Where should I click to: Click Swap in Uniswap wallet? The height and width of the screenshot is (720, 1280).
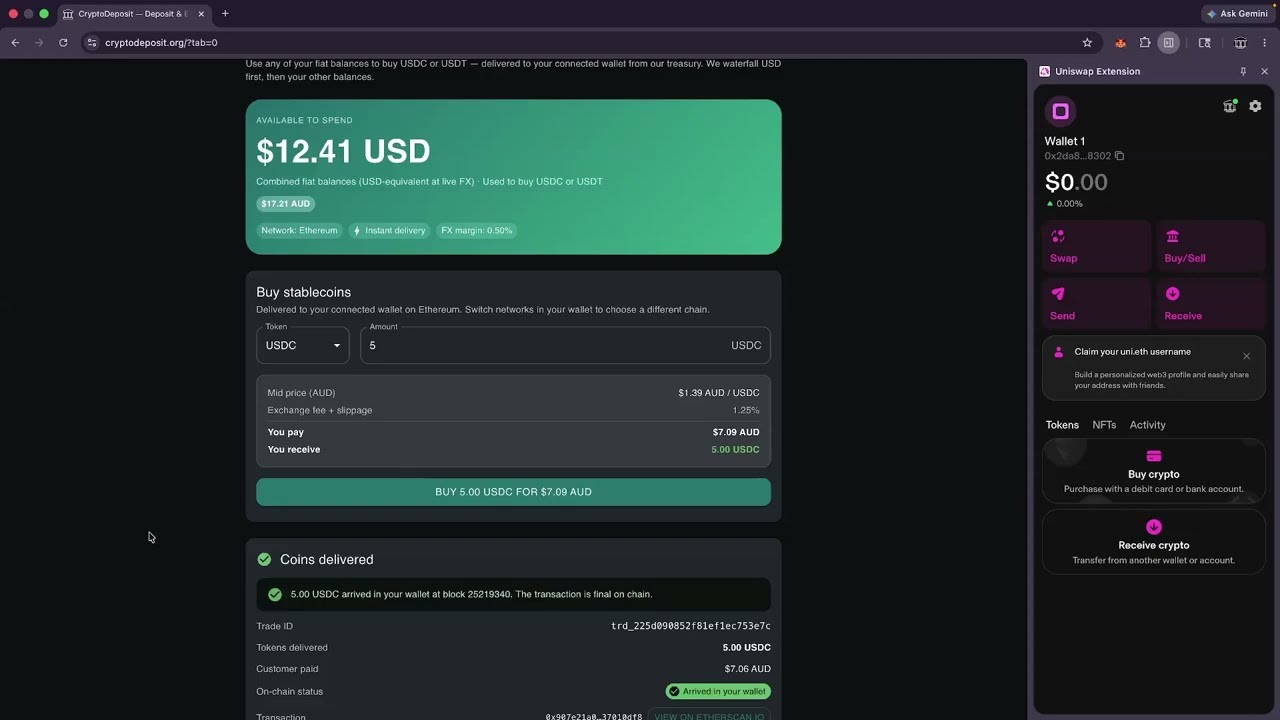point(1097,246)
